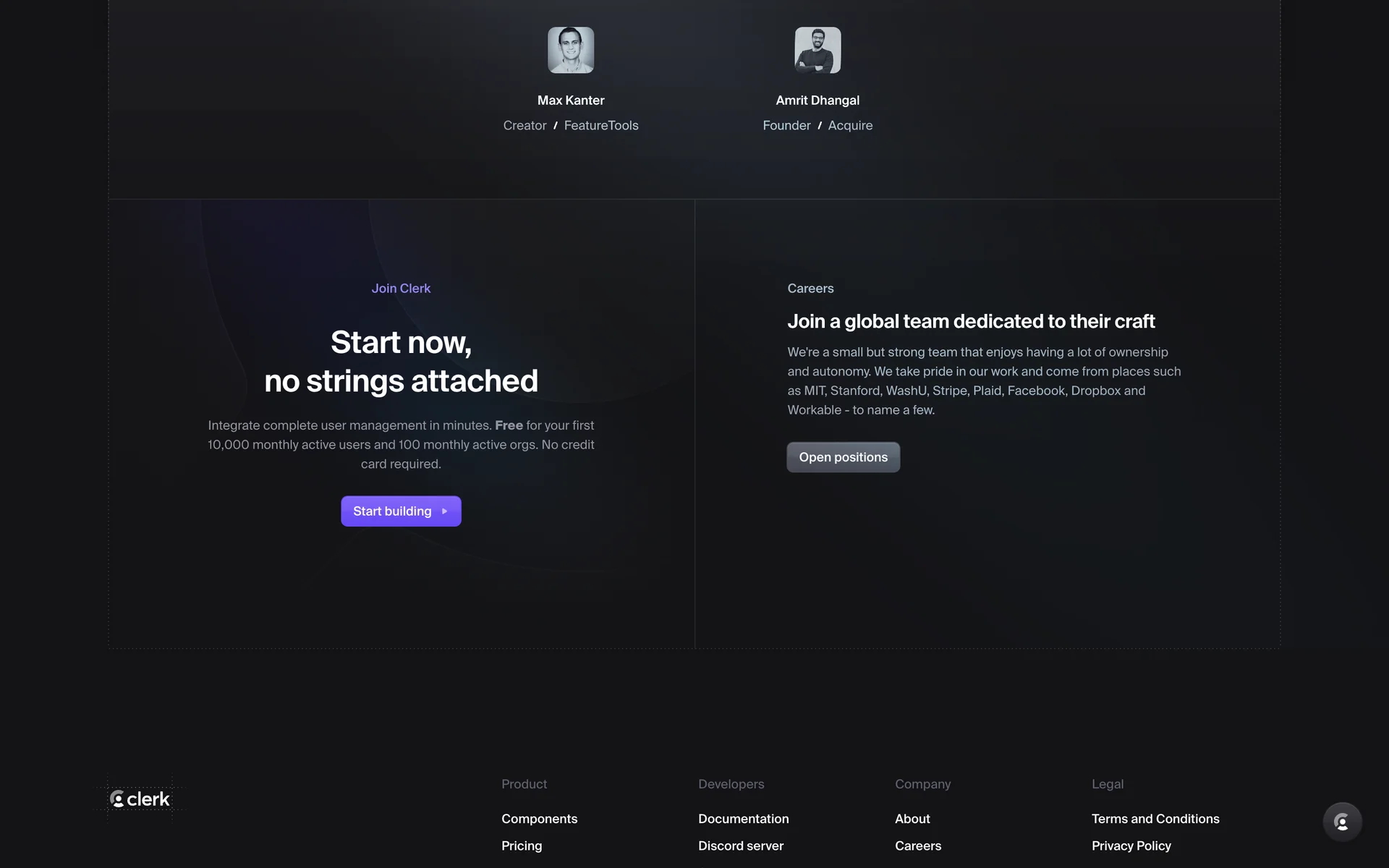The height and width of the screenshot is (868, 1389).
Task: Click the Acquire company name
Action: [x=850, y=125]
